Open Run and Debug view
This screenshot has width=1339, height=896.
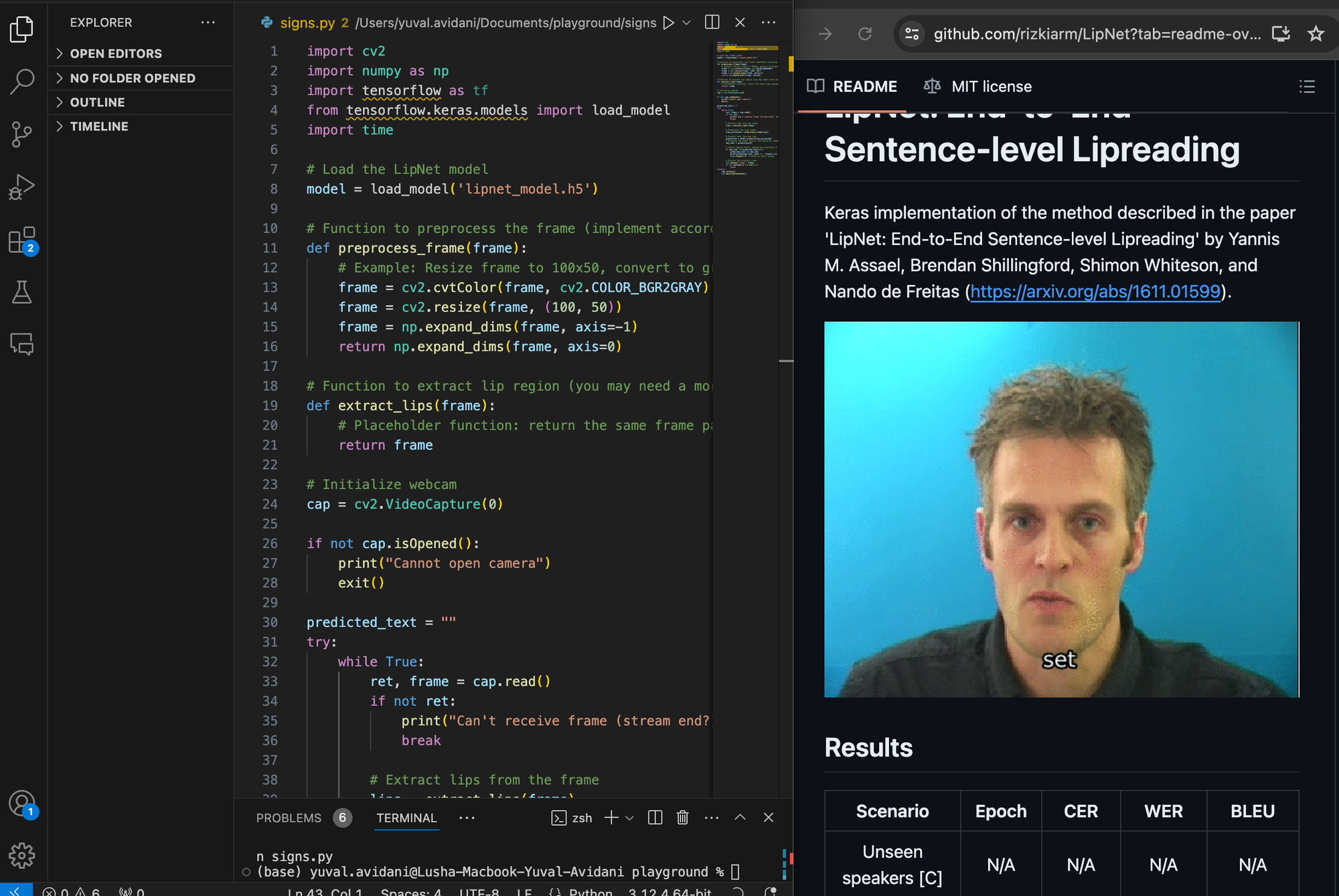22,187
